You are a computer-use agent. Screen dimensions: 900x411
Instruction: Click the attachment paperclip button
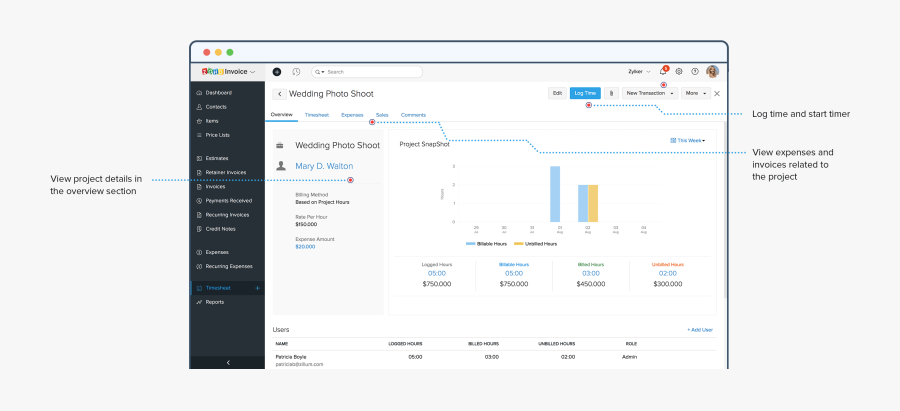click(611, 93)
